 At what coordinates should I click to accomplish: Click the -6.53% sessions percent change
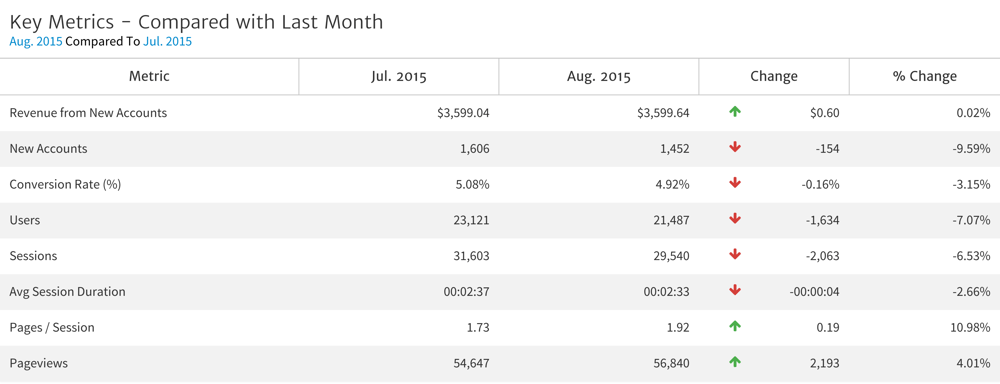971,256
